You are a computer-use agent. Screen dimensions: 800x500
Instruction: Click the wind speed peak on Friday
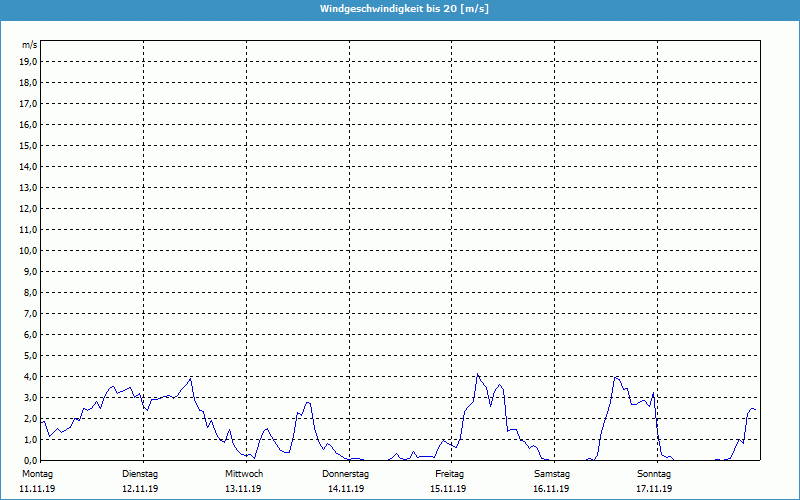[x=478, y=375]
